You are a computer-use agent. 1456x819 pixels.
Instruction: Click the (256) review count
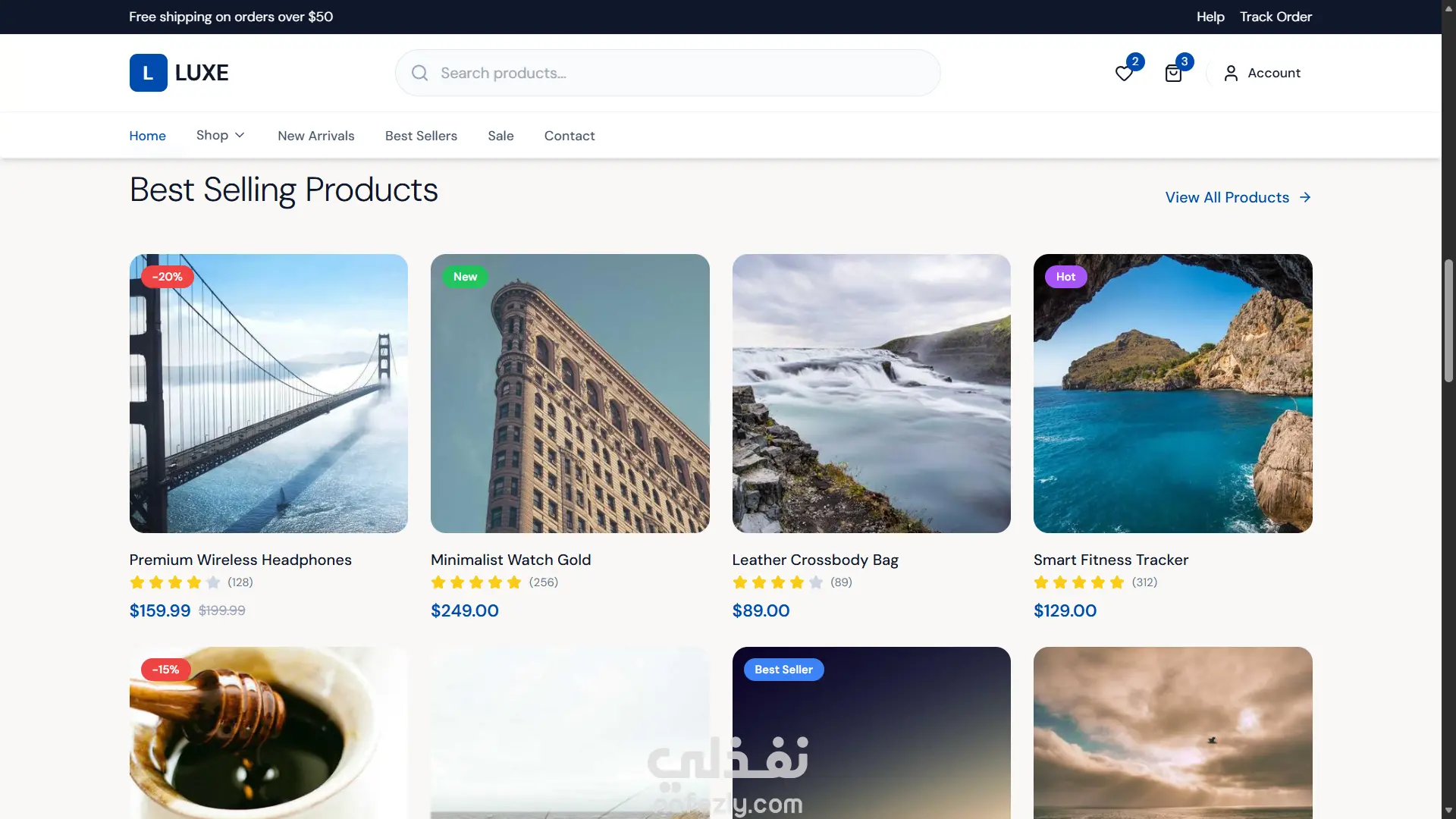coord(544,582)
